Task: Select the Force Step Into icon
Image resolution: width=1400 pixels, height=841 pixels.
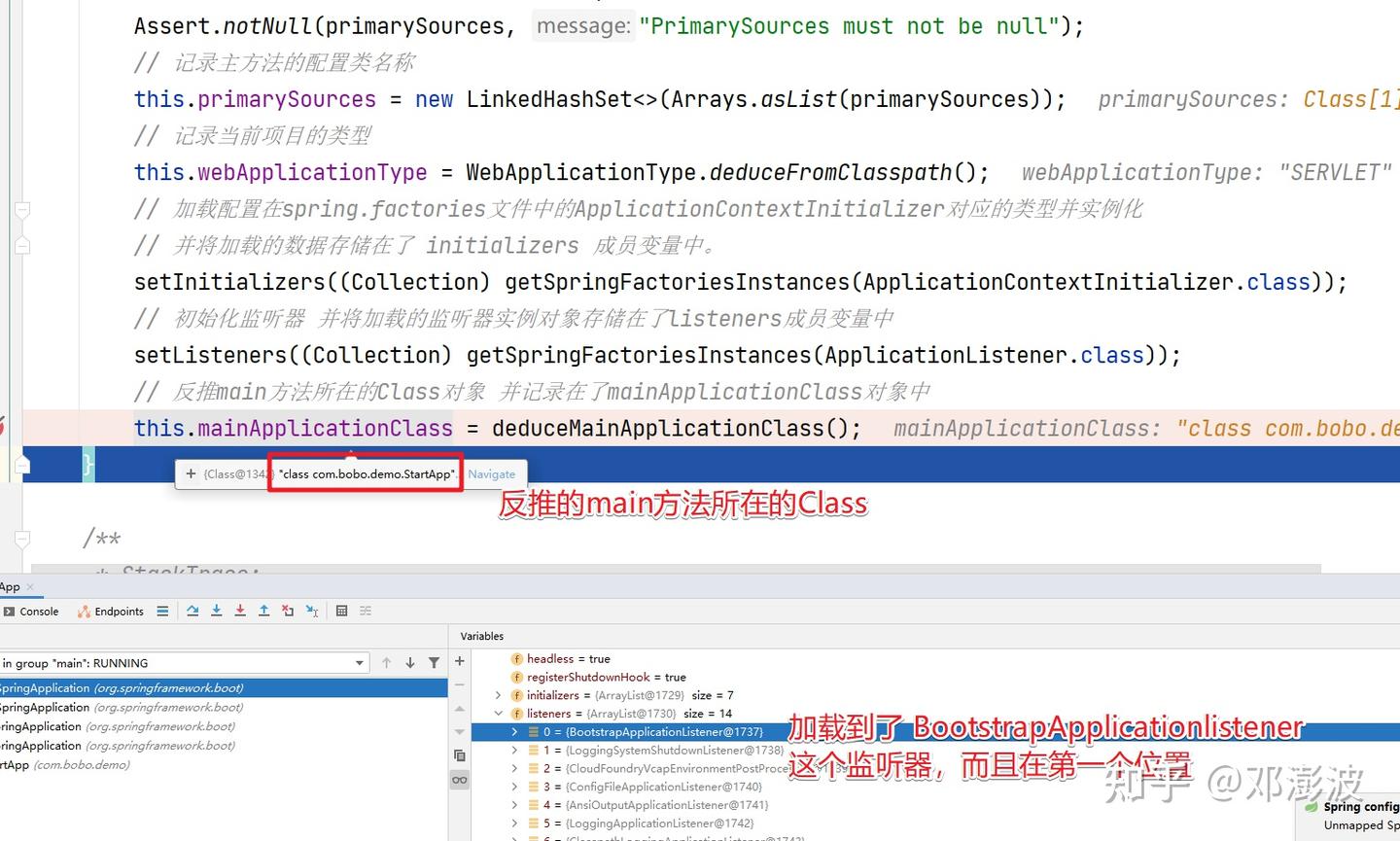Action: pos(239,611)
